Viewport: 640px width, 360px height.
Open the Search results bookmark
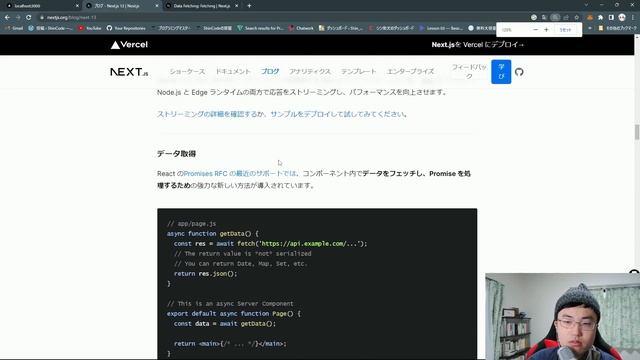point(260,28)
